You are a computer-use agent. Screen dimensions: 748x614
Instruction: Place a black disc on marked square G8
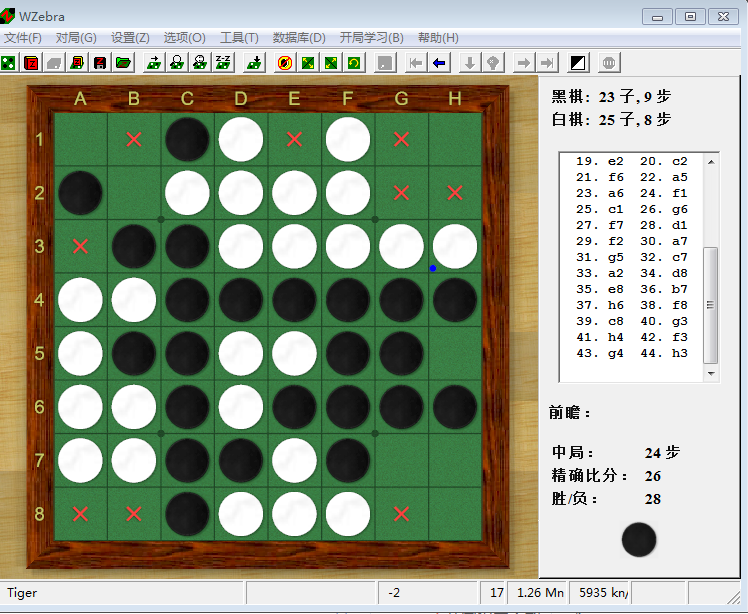[x=401, y=514]
